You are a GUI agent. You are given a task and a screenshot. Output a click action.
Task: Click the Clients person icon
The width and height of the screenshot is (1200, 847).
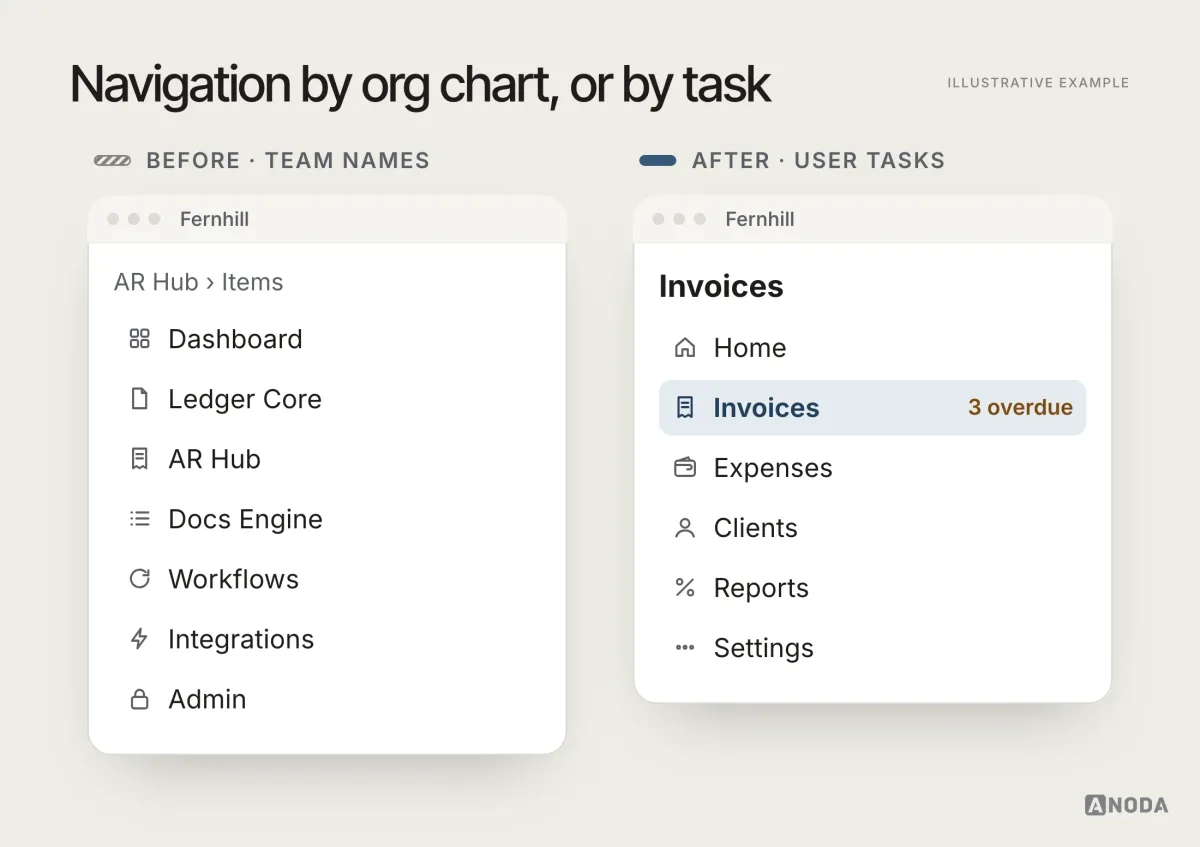coord(685,528)
